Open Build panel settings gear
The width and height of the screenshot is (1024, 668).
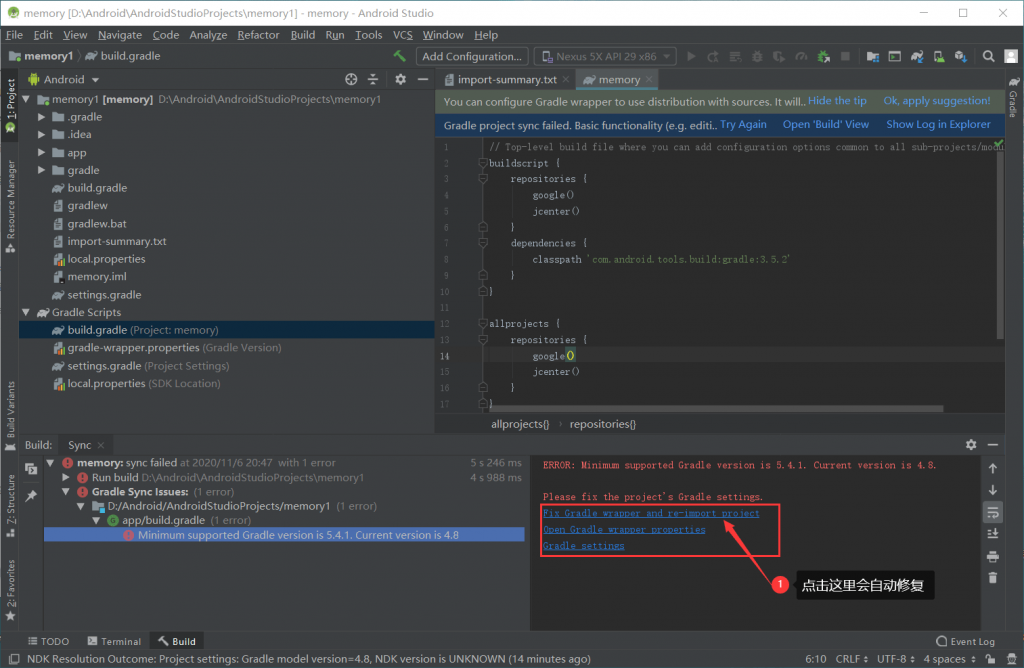click(x=971, y=445)
